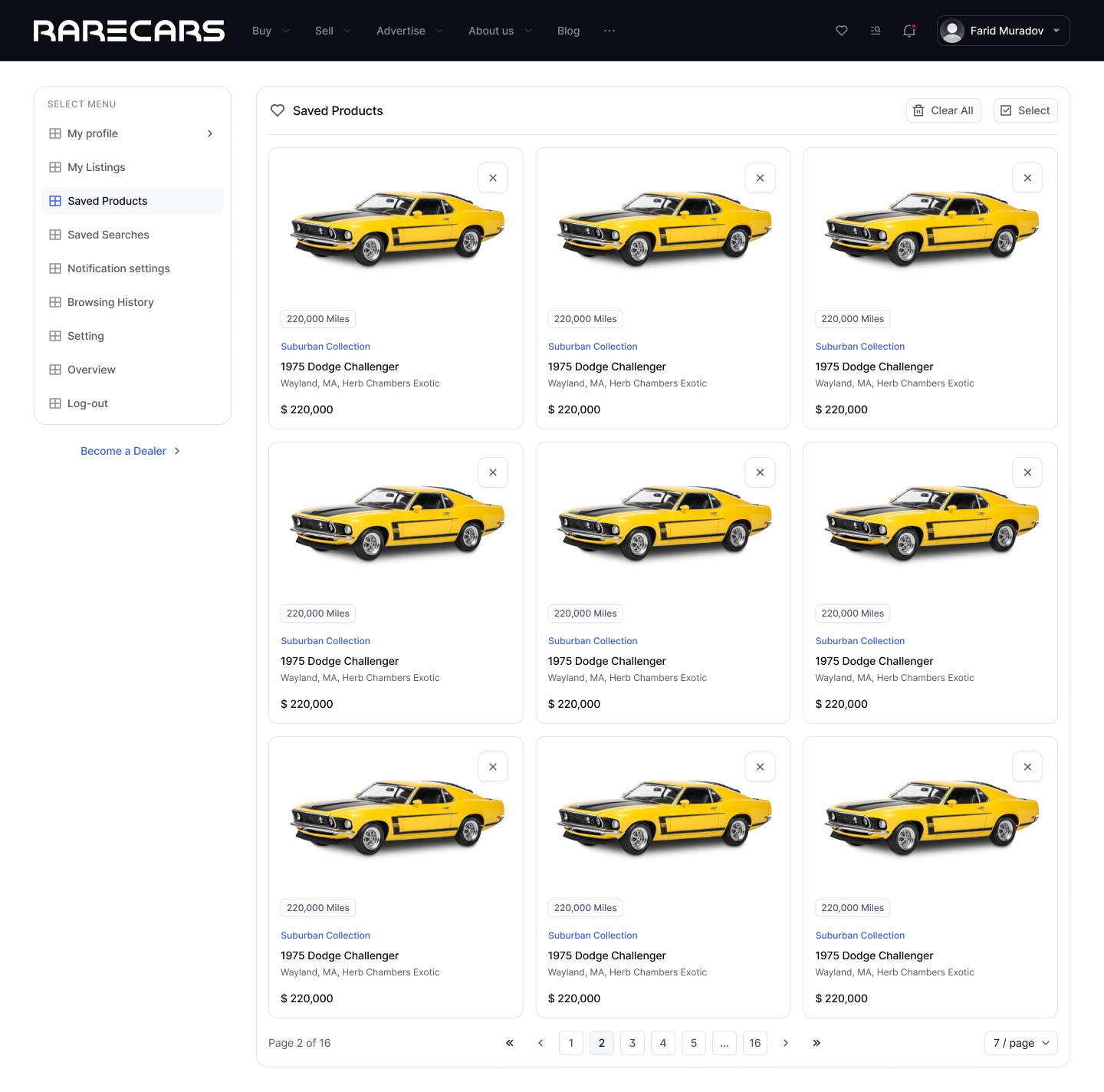The width and height of the screenshot is (1104, 1092).
Task: Go to the previous page arrow
Action: [x=540, y=1043]
